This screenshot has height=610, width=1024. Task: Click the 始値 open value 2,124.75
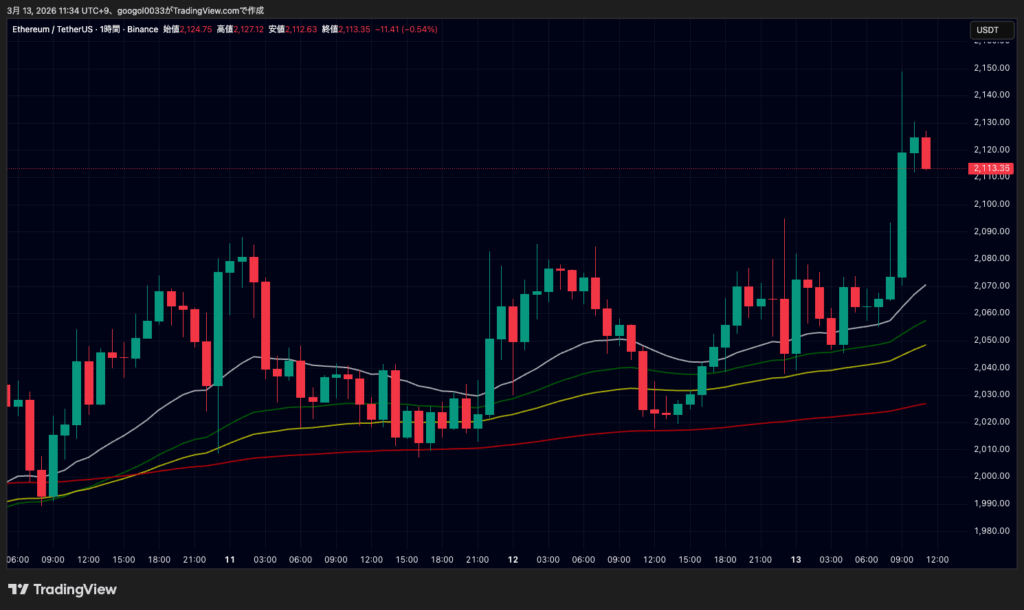(196, 29)
